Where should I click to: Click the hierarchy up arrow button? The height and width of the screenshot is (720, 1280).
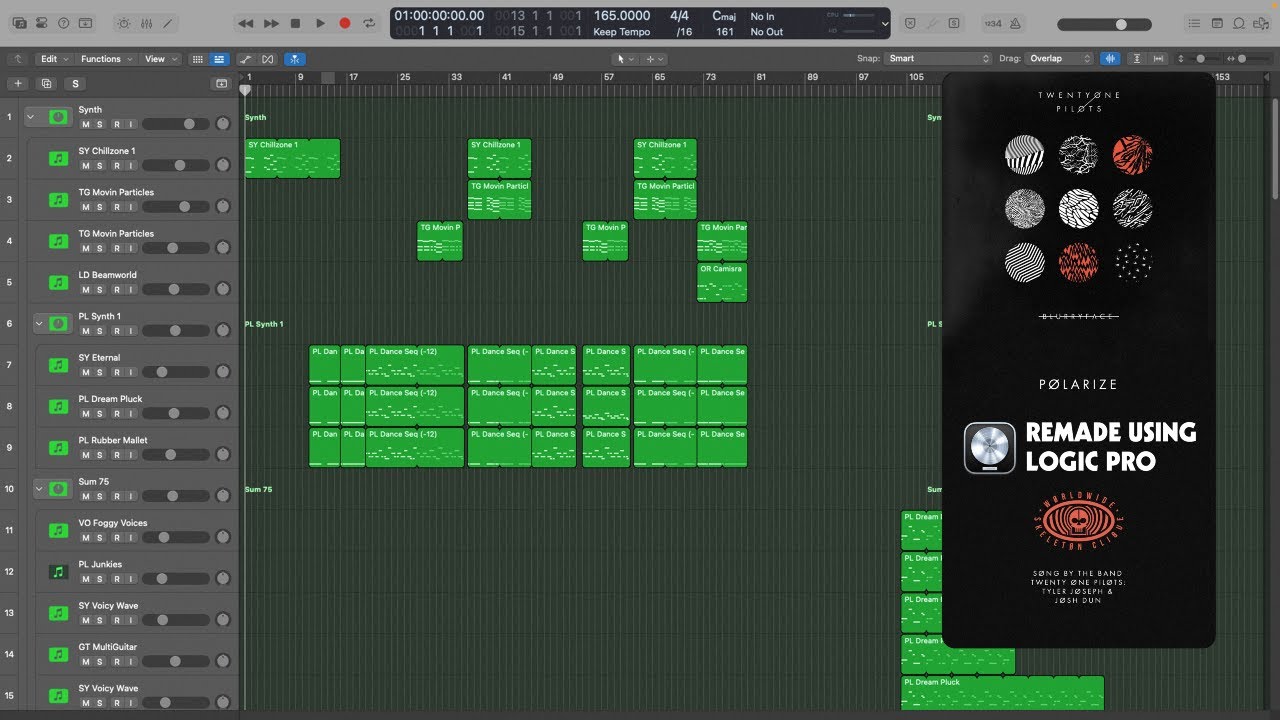(18, 59)
